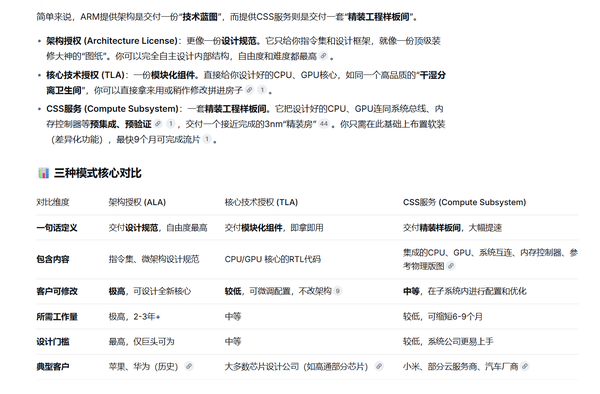The width and height of the screenshot is (600, 394).
Task: Select the 典型客户 row label
Action: (53, 366)
